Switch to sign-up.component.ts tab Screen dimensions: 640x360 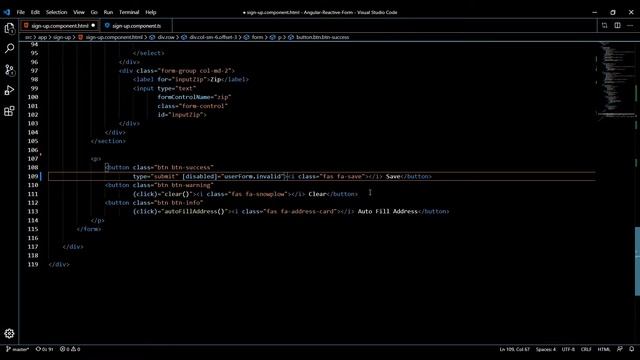[x=136, y=26]
